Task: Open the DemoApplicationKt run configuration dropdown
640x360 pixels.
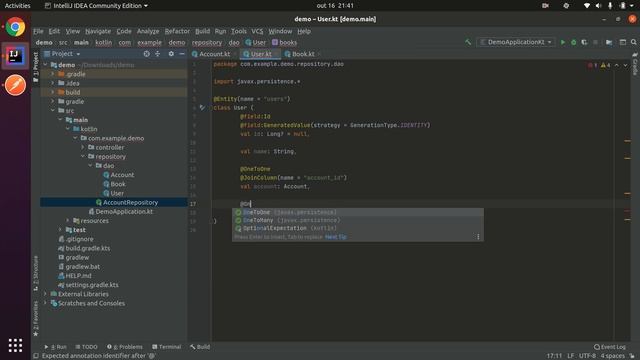Action: (x=516, y=42)
